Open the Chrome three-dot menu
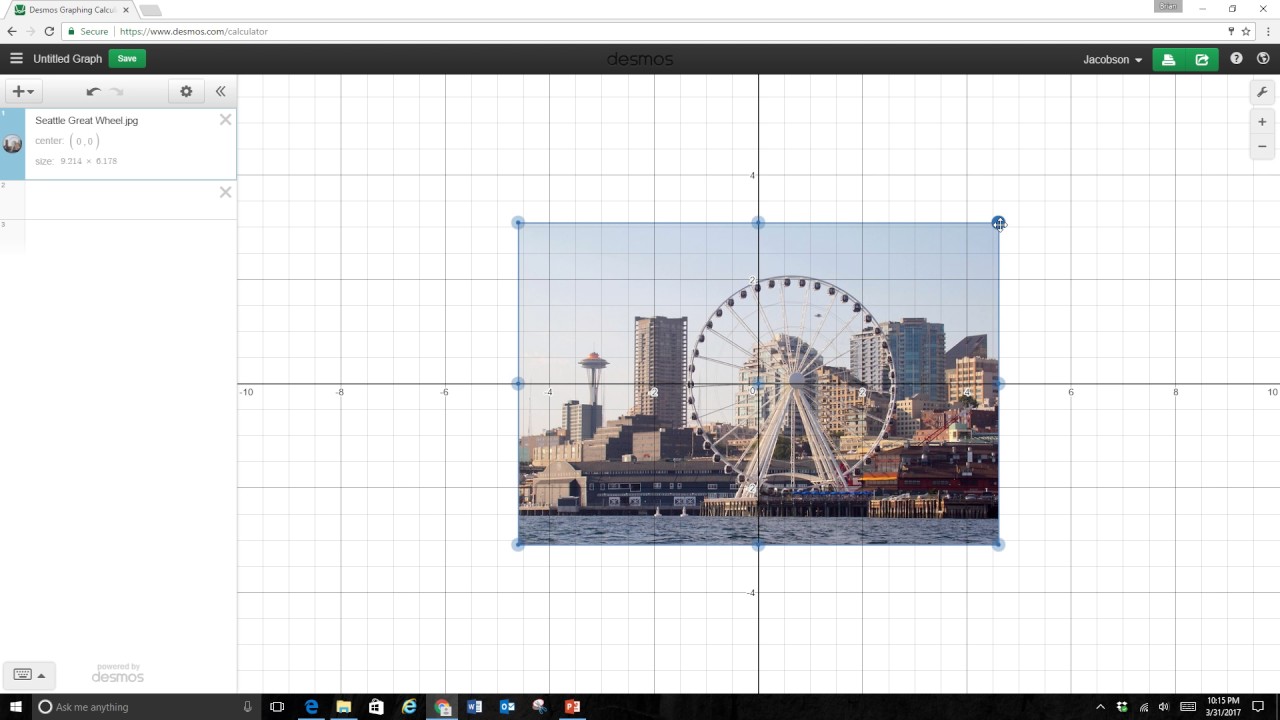This screenshot has height=720, width=1280. coord(1269,31)
